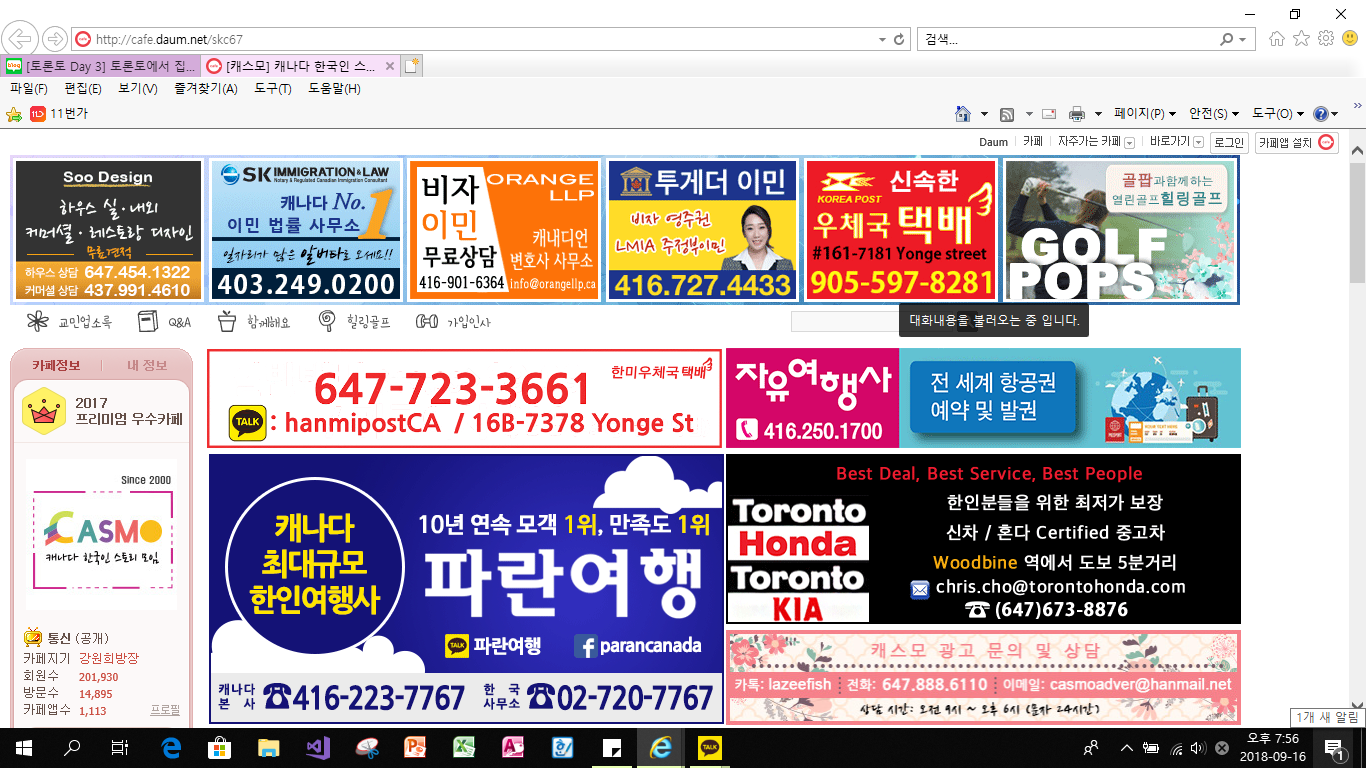Click the RSS feeds toolbar icon
This screenshot has height=768, width=1366.
[1007, 114]
